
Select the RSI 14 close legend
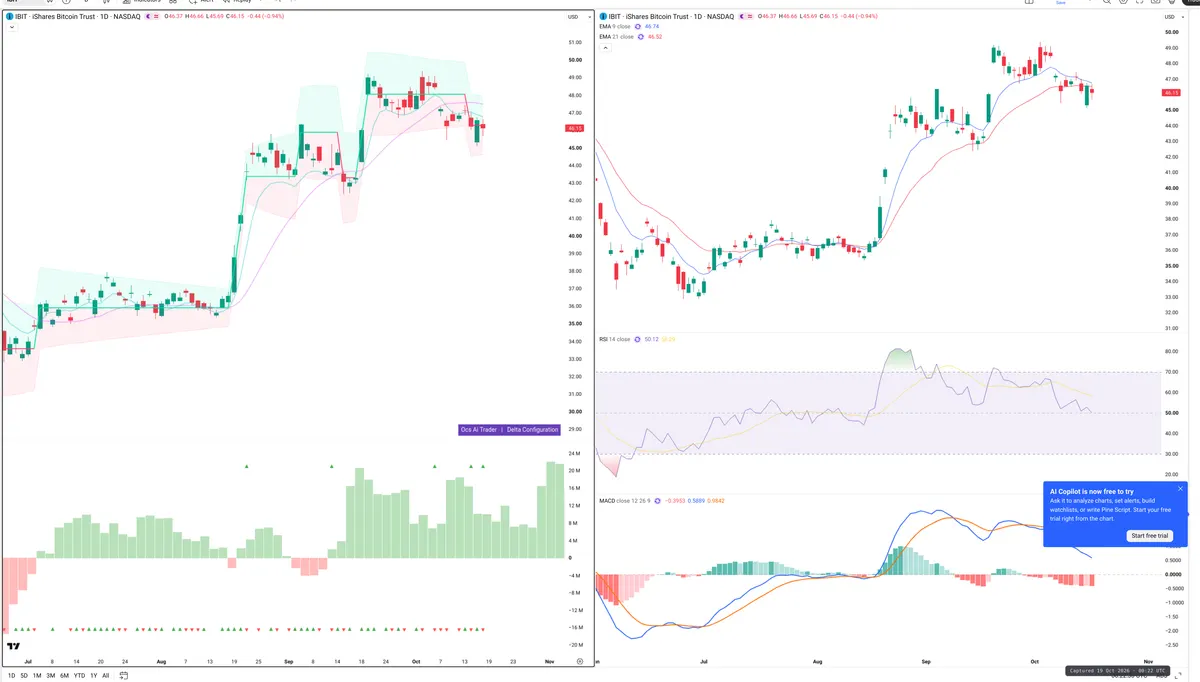point(614,339)
